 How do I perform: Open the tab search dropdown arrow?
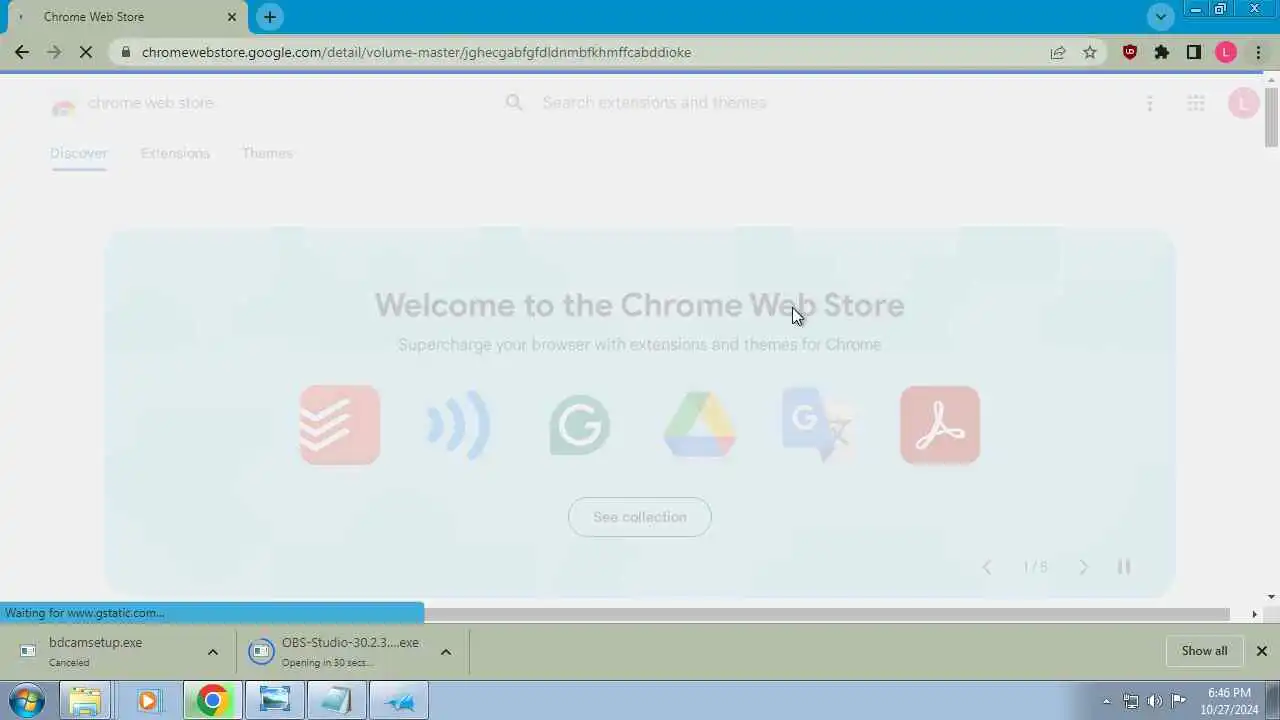point(1161,17)
